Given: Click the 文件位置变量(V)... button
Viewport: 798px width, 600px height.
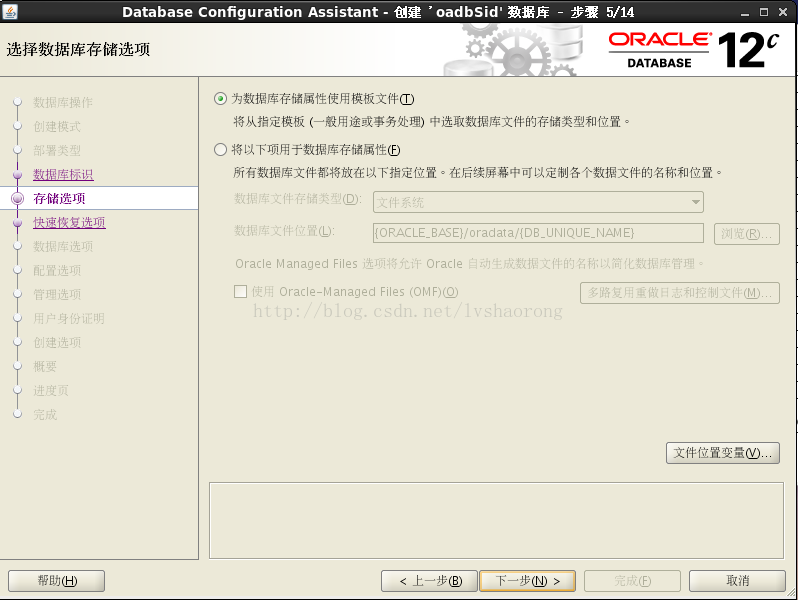Looking at the screenshot, I should tap(723, 452).
